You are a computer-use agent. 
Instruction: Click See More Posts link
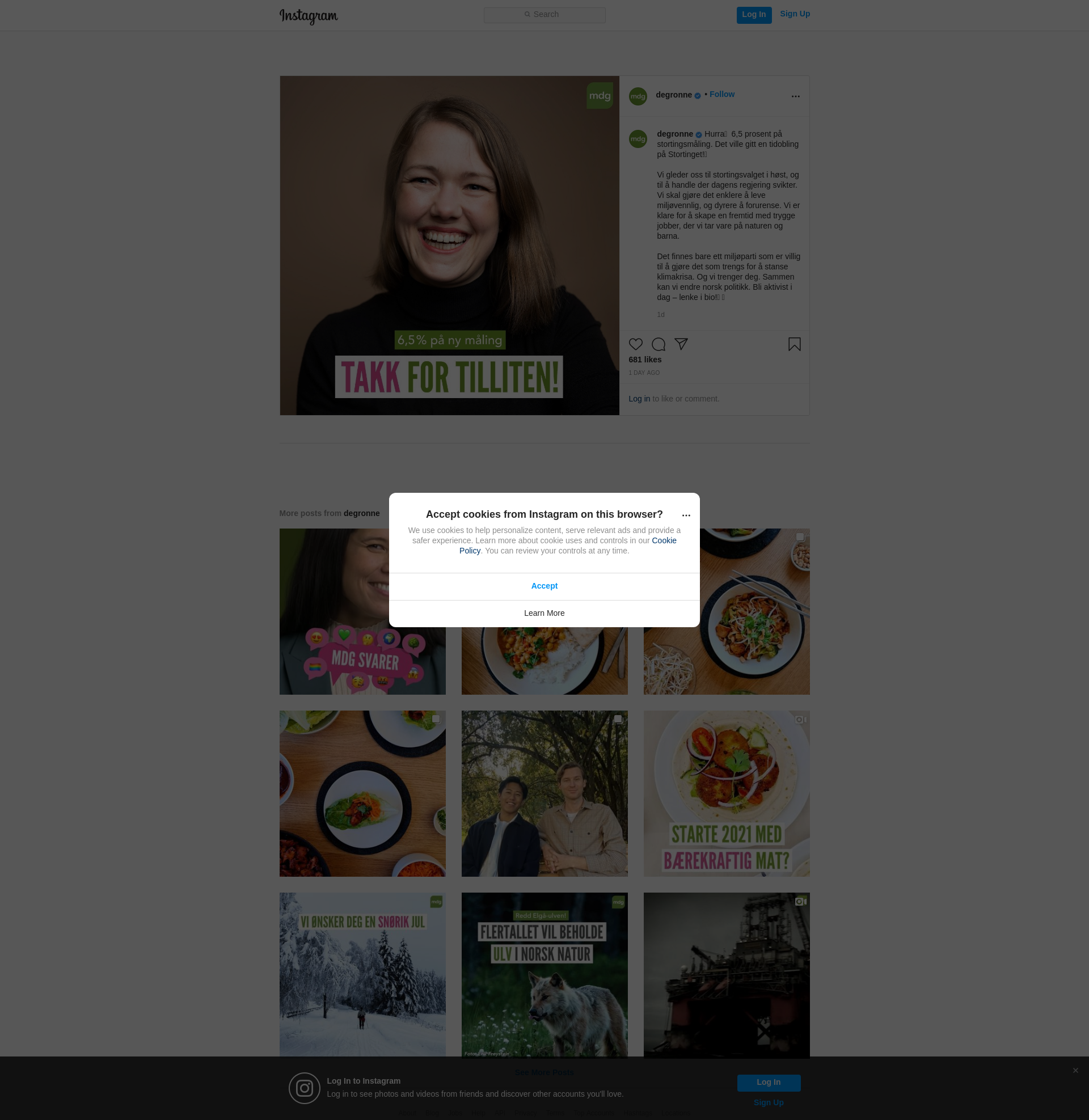point(544,1072)
